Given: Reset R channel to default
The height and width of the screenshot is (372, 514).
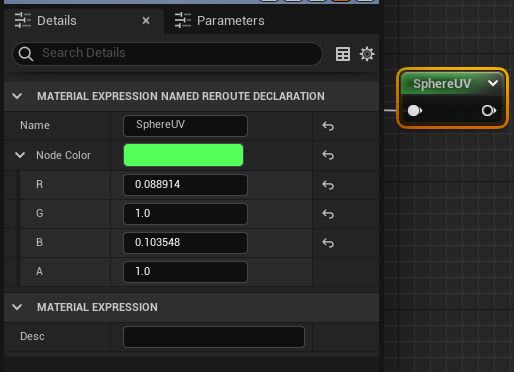Looking at the screenshot, I should [328, 185].
